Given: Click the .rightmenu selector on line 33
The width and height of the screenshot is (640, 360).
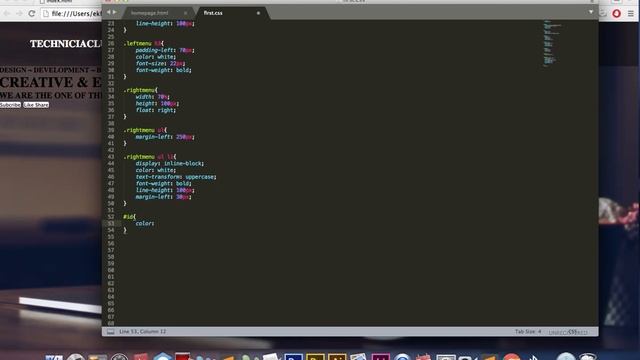Looking at the screenshot, I should click(139, 90).
